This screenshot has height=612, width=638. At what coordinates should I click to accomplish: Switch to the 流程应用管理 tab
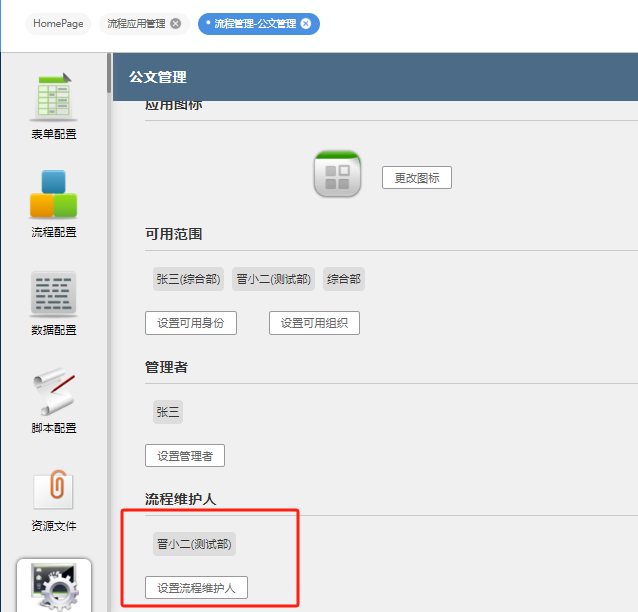click(x=136, y=24)
